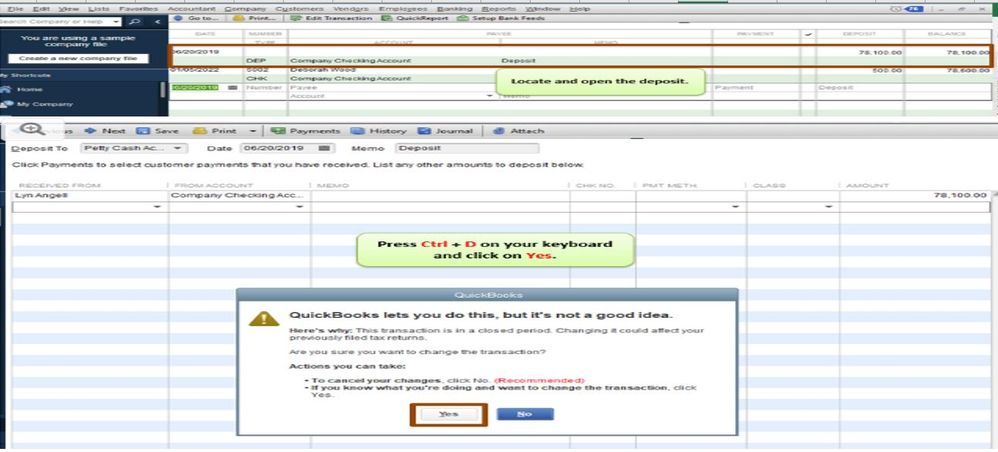Print the deposit from toolbar
The height and width of the screenshot is (452, 998).
[217, 131]
